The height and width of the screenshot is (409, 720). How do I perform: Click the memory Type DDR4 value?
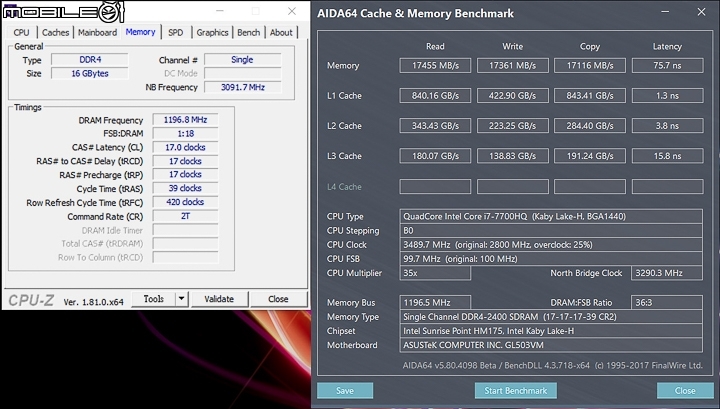[x=90, y=60]
